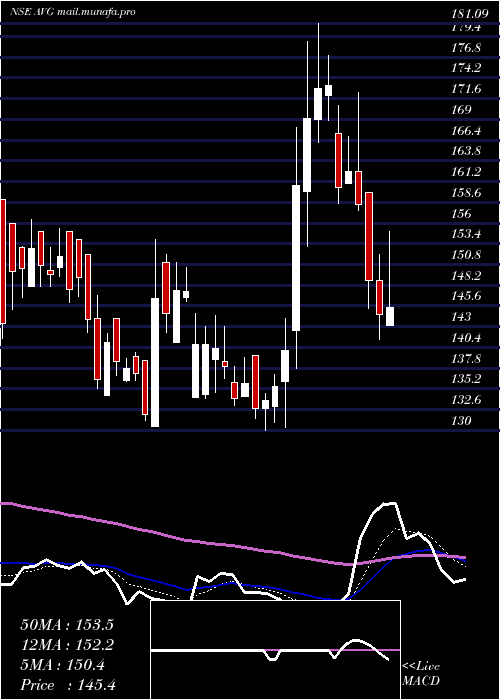The image size is (500, 700).
Task: Click the 132.6 price axis label
Action: click(x=466, y=400)
